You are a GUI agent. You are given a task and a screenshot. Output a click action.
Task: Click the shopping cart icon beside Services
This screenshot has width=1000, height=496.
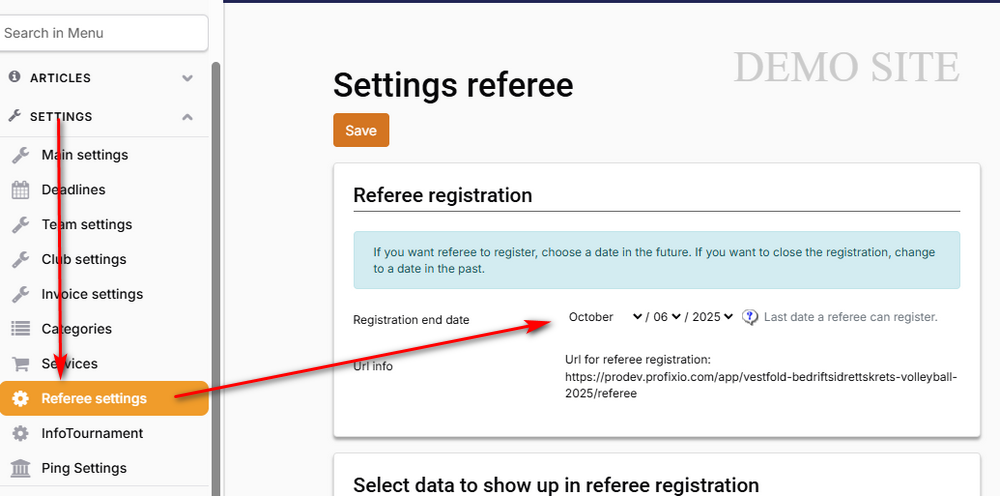tap(20, 364)
